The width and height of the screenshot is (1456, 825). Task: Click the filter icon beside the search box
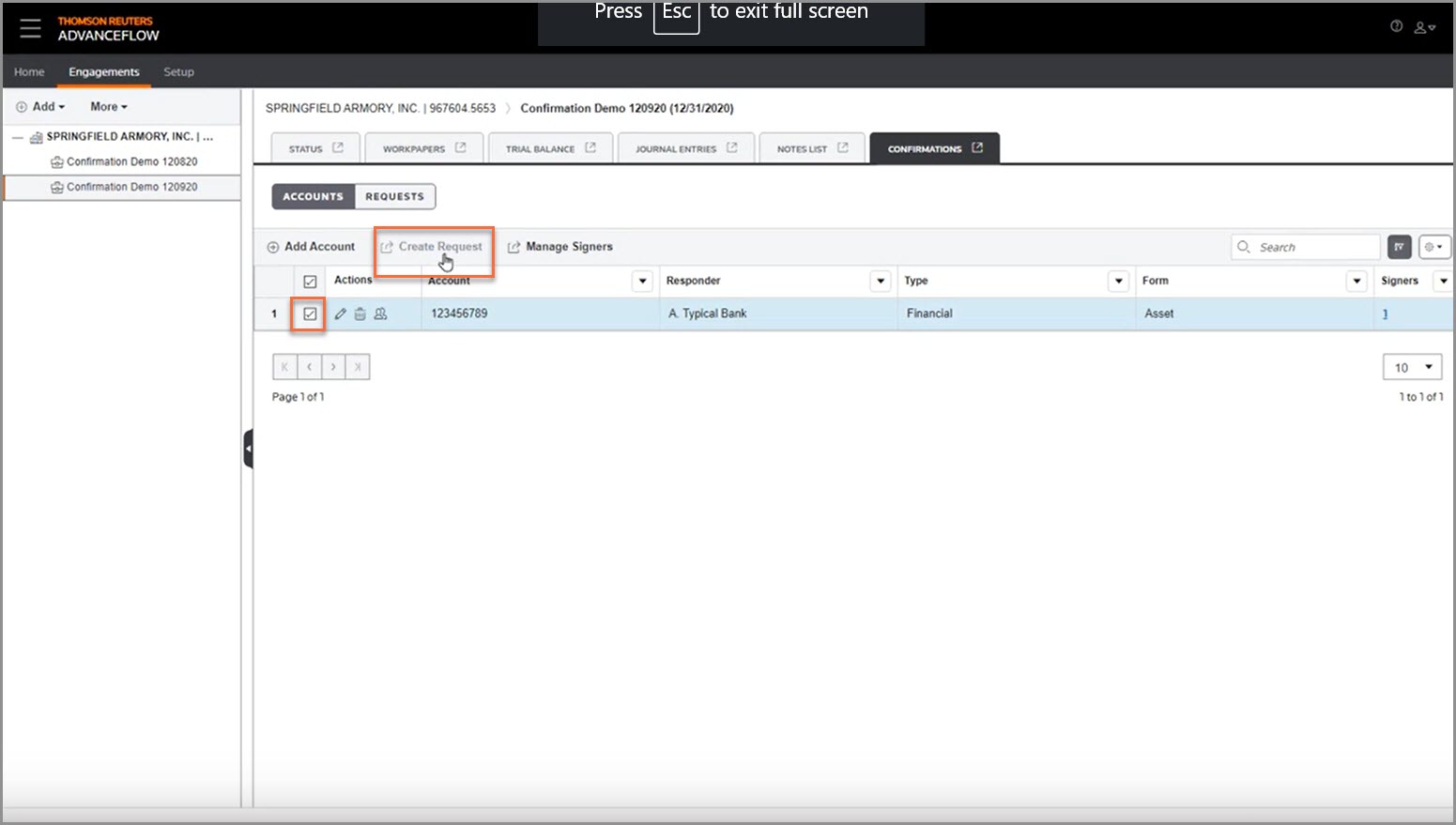point(1399,246)
